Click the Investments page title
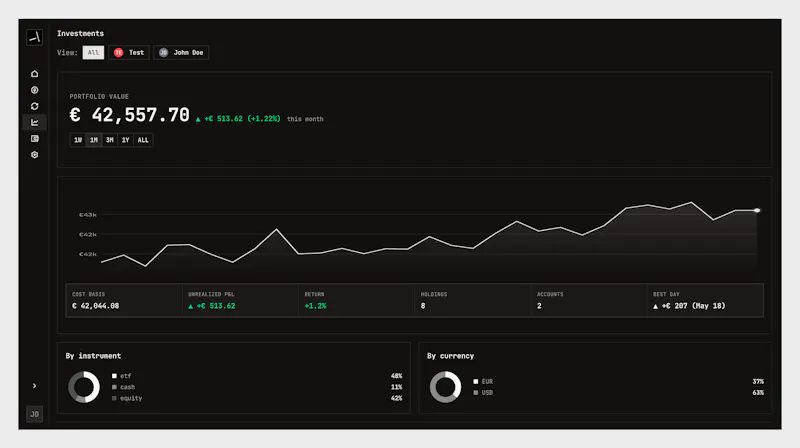 point(81,34)
